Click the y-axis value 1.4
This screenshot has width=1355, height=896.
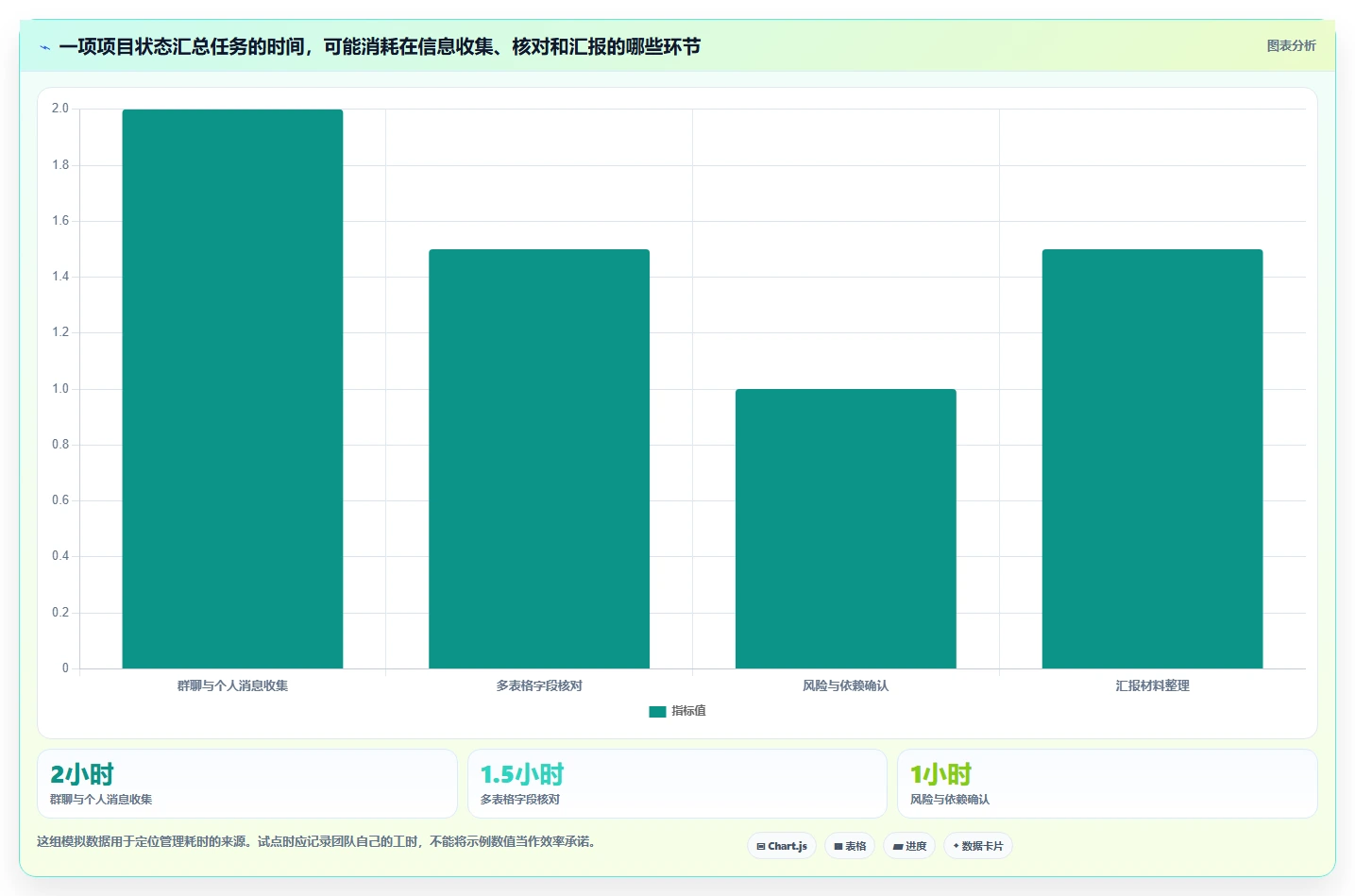pyautogui.click(x=60, y=277)
